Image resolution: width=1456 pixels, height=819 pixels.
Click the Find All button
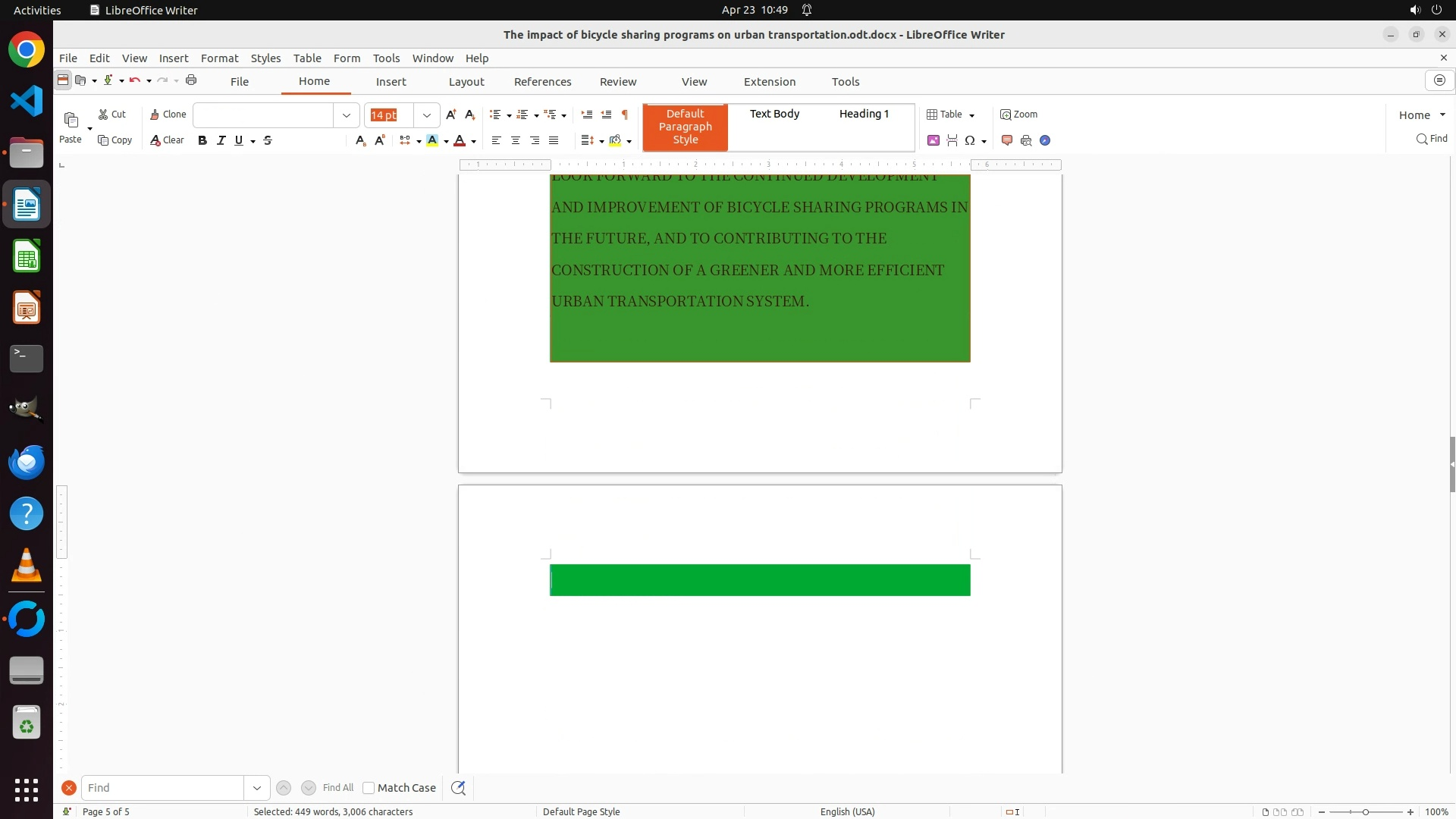coord(337,788)
